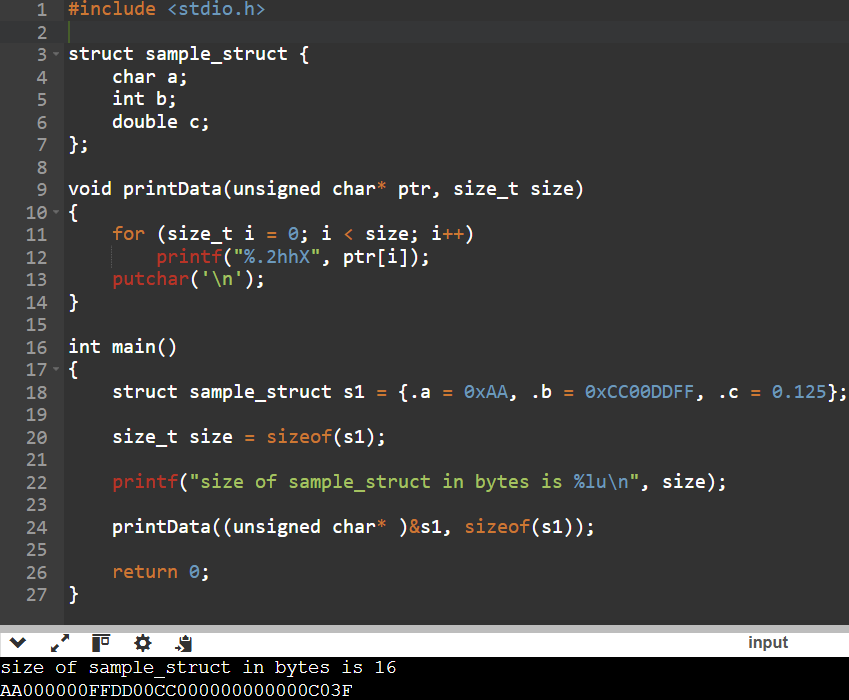Collapse fold arrow at line 3

click(56, 54)
